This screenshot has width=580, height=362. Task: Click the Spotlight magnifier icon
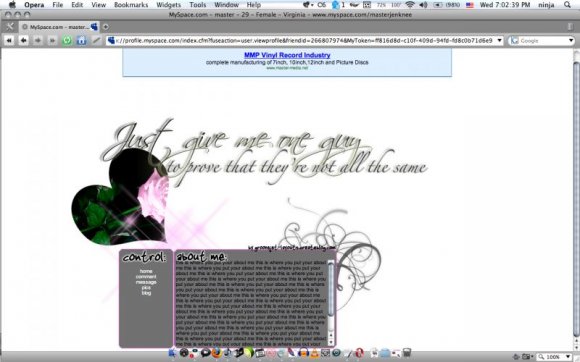pos(567,5)
